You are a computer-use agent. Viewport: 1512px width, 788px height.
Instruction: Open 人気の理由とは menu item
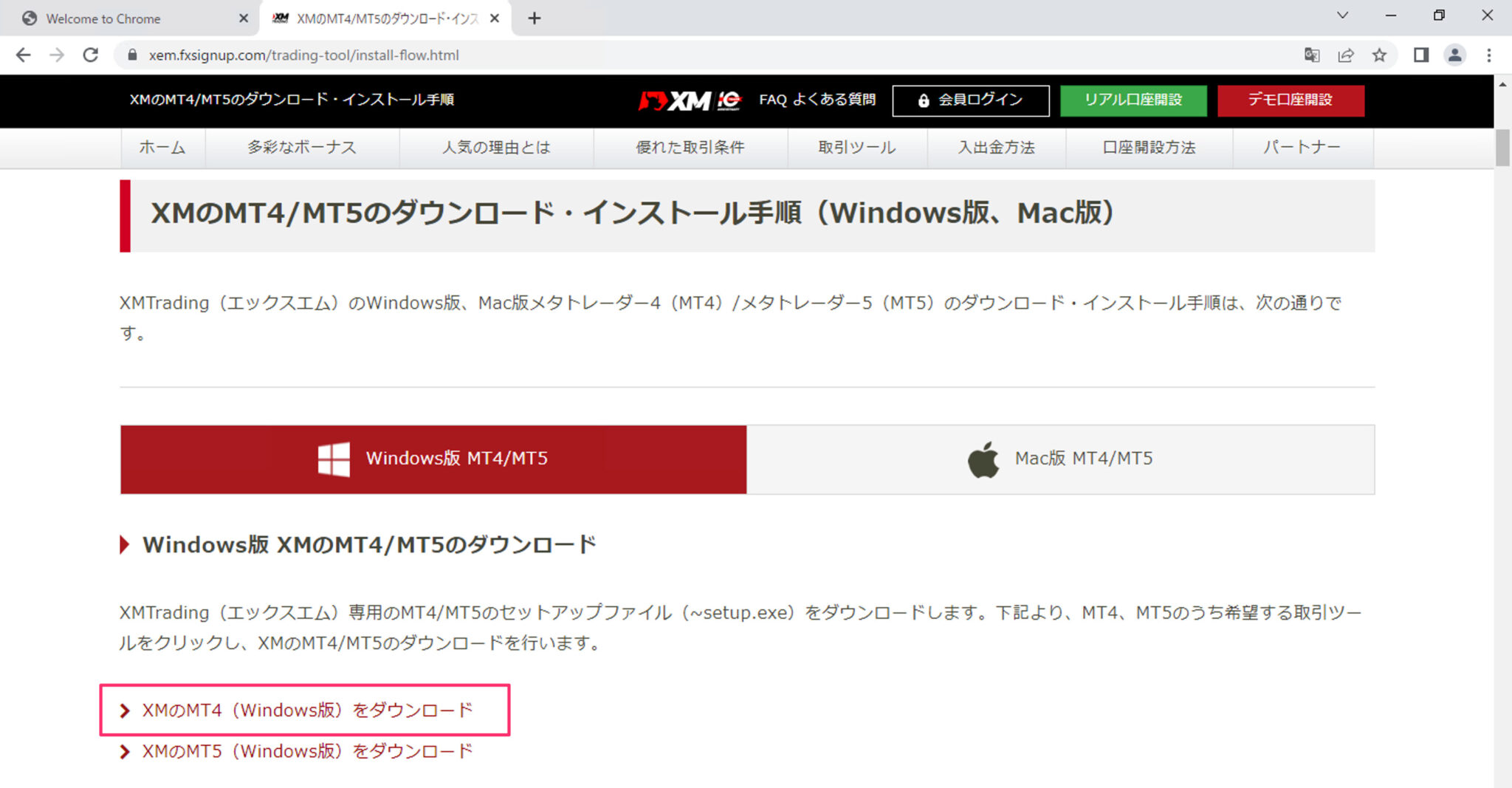click(x=496, y=148)
